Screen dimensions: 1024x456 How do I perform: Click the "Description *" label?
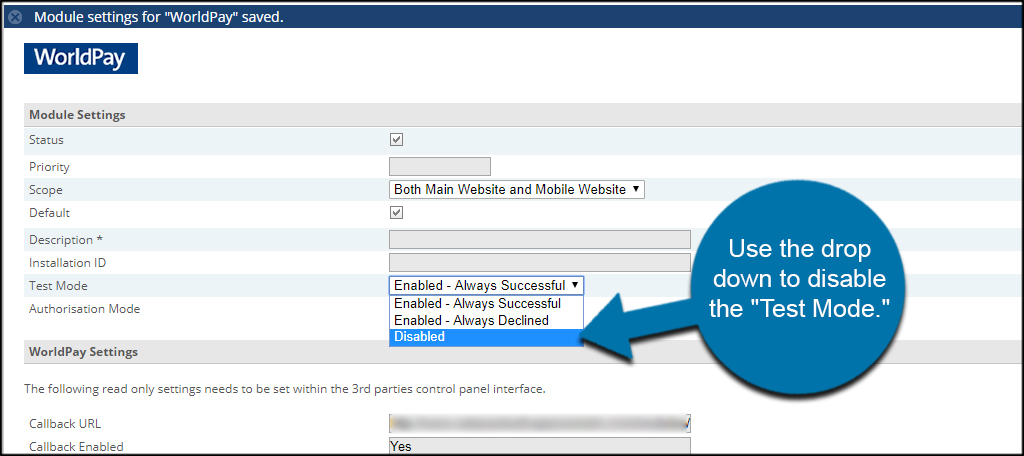click(x=66, y=240)
